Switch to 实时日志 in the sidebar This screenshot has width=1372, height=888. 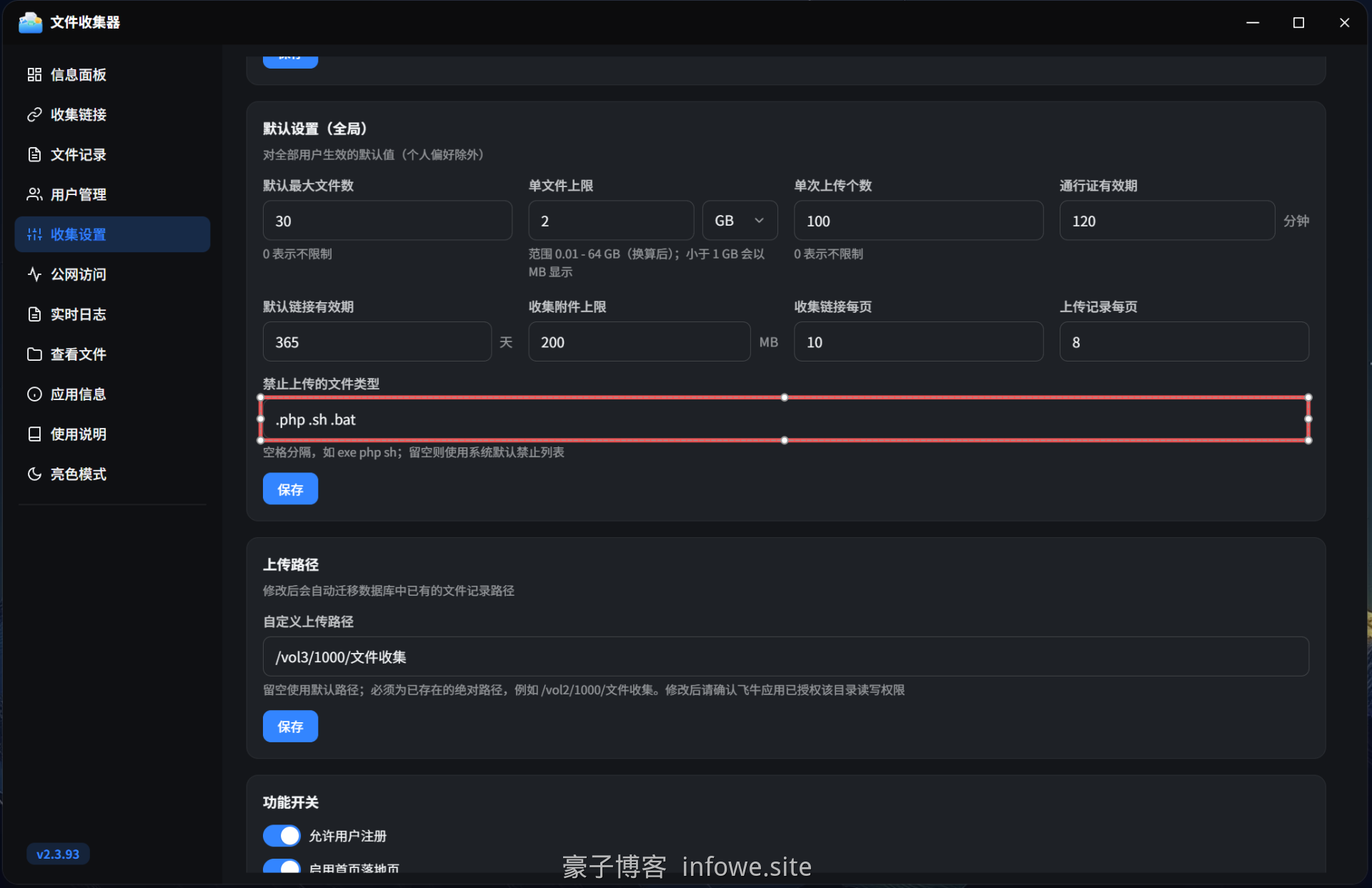[x=112, y=314]
